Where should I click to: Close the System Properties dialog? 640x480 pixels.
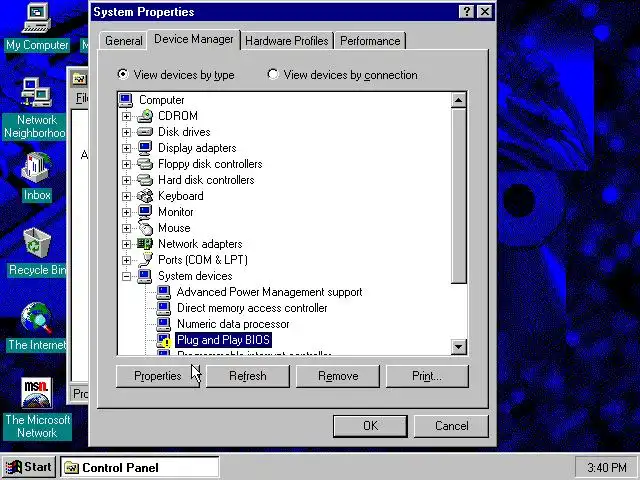click(x=484, y=11)
